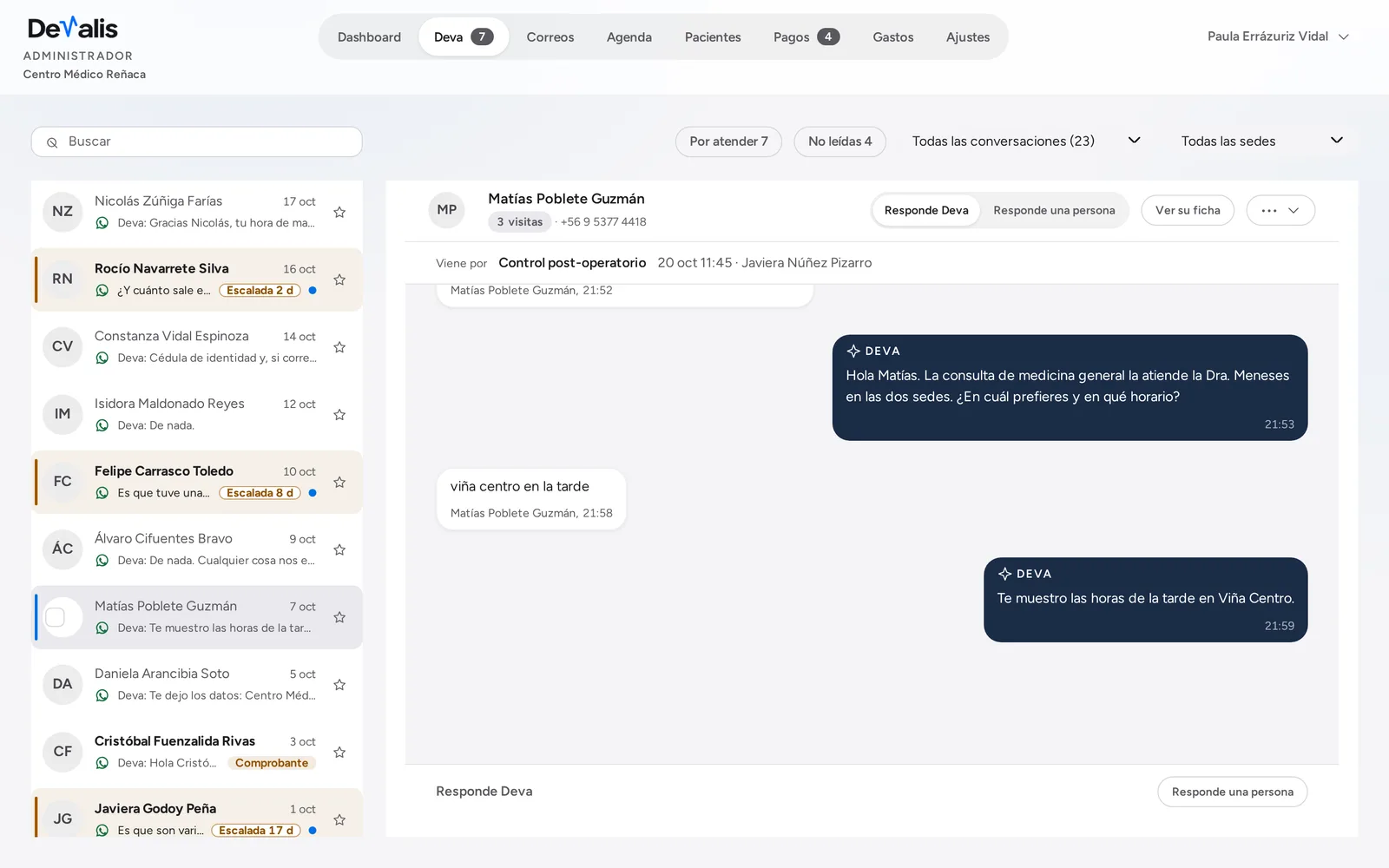This screenshot has height=868, width=1389.
Task: Click WhatsApp icon under Isidora Maldonado Reyes
Action: 102,425
